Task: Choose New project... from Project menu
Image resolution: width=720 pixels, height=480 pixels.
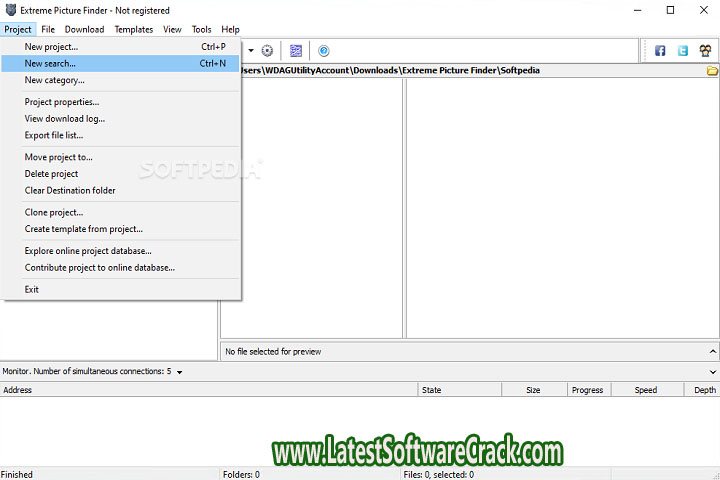Action: (x=121, y=47)
